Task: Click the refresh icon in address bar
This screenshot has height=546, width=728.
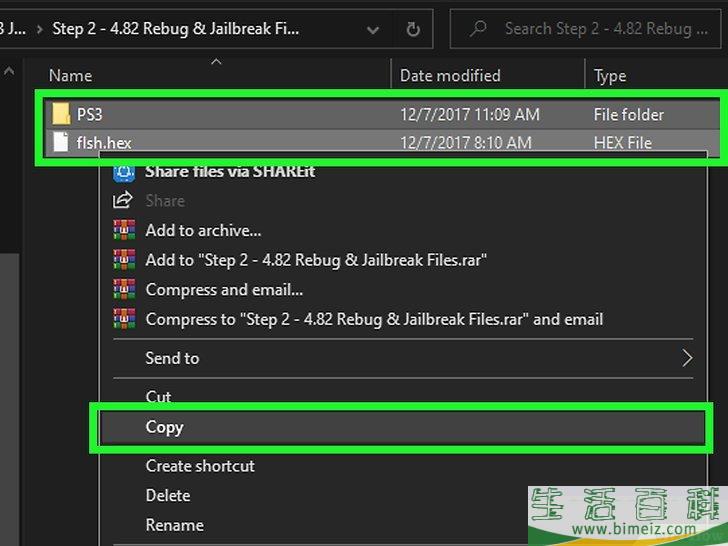Action: 413,29
